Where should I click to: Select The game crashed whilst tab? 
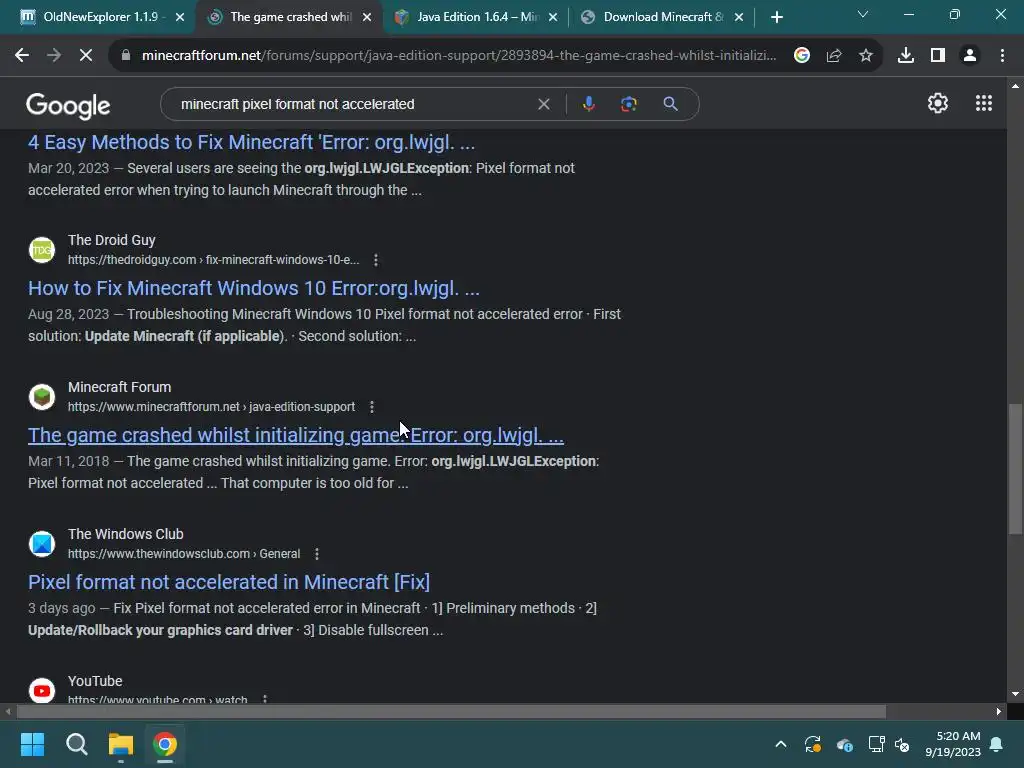289,17
